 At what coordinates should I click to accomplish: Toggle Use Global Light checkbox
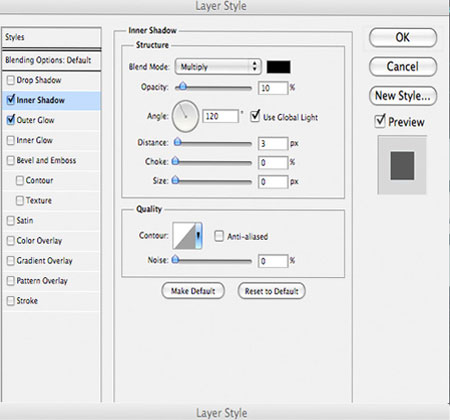tap(255, 116)
